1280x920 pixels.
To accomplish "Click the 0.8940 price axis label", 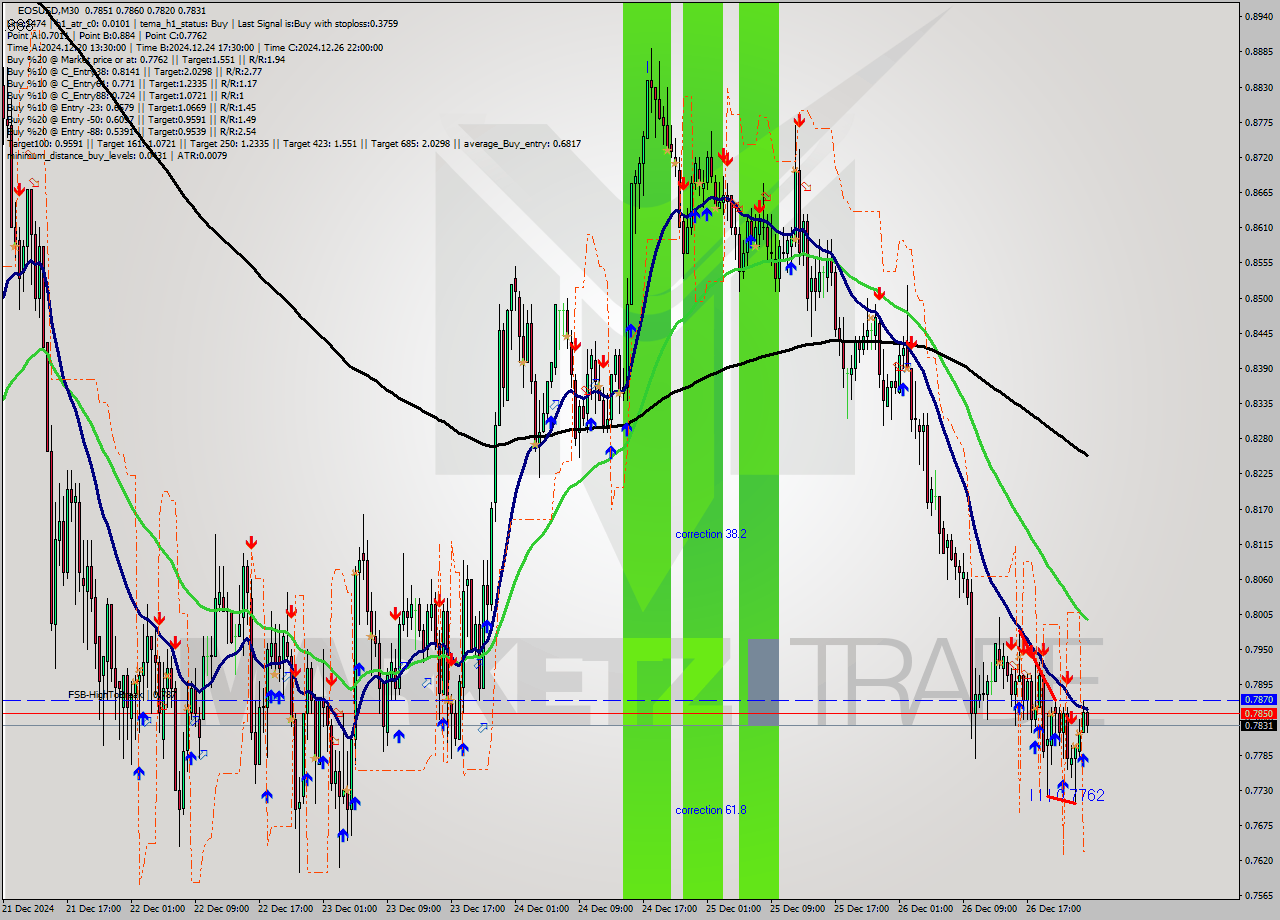I will pyautogui.click(x=1258, y=17).
